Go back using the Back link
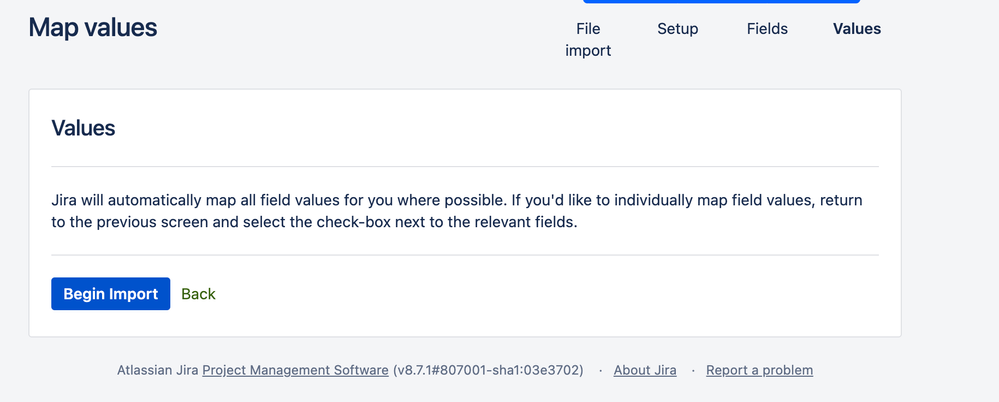 (x=198, y=294)
